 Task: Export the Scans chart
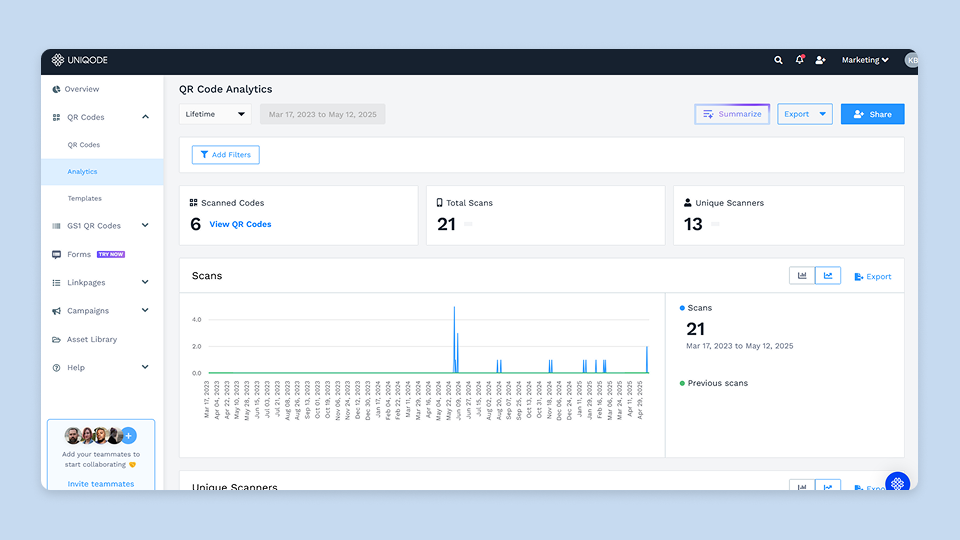coord(873,277)
